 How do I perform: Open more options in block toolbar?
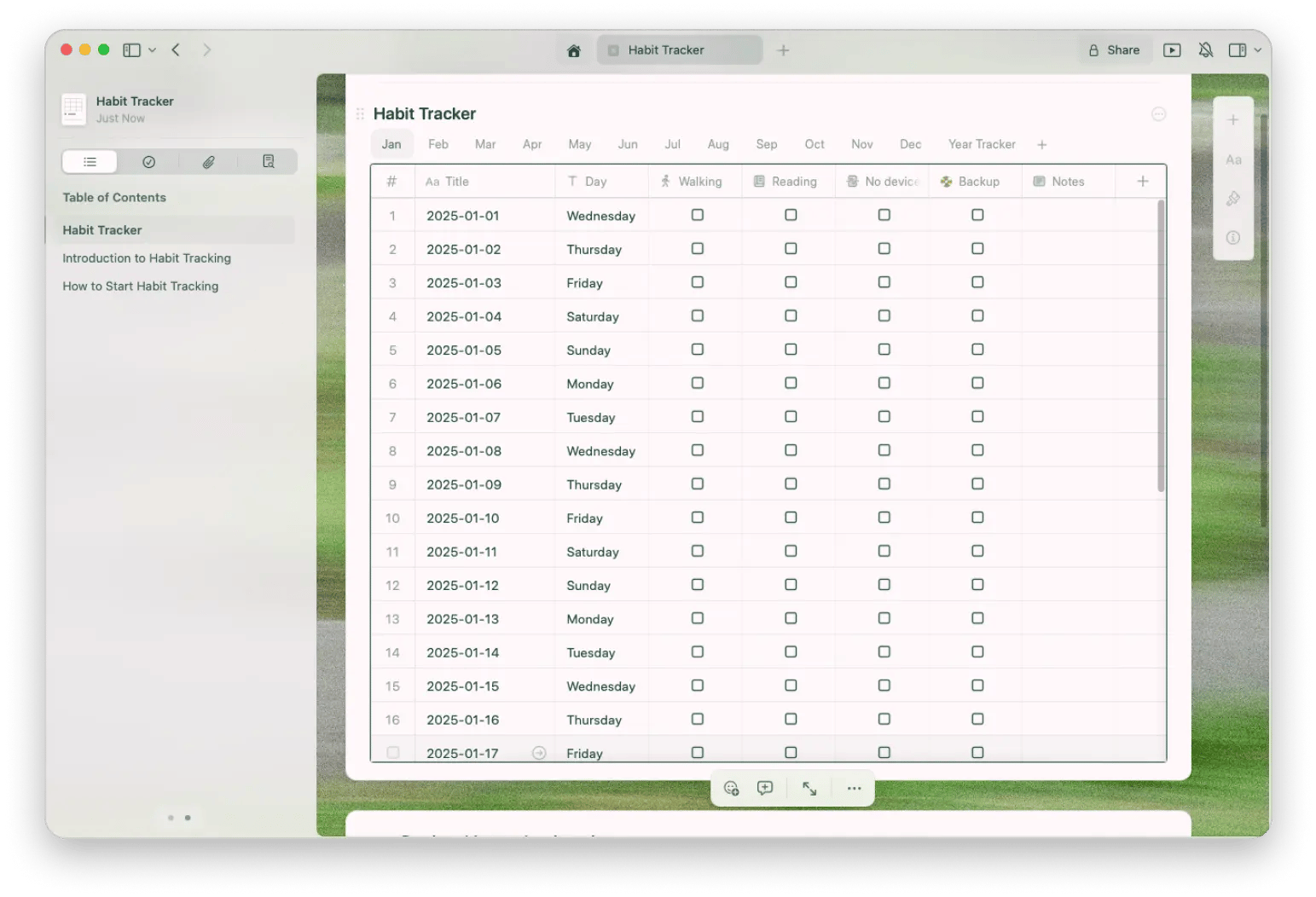[x=854, y=789]
